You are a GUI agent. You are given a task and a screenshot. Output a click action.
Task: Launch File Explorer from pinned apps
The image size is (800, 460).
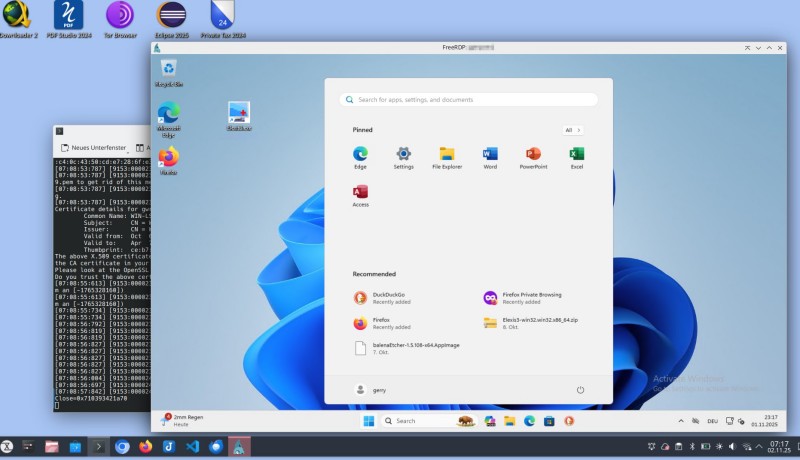click(x=447, y=158)
